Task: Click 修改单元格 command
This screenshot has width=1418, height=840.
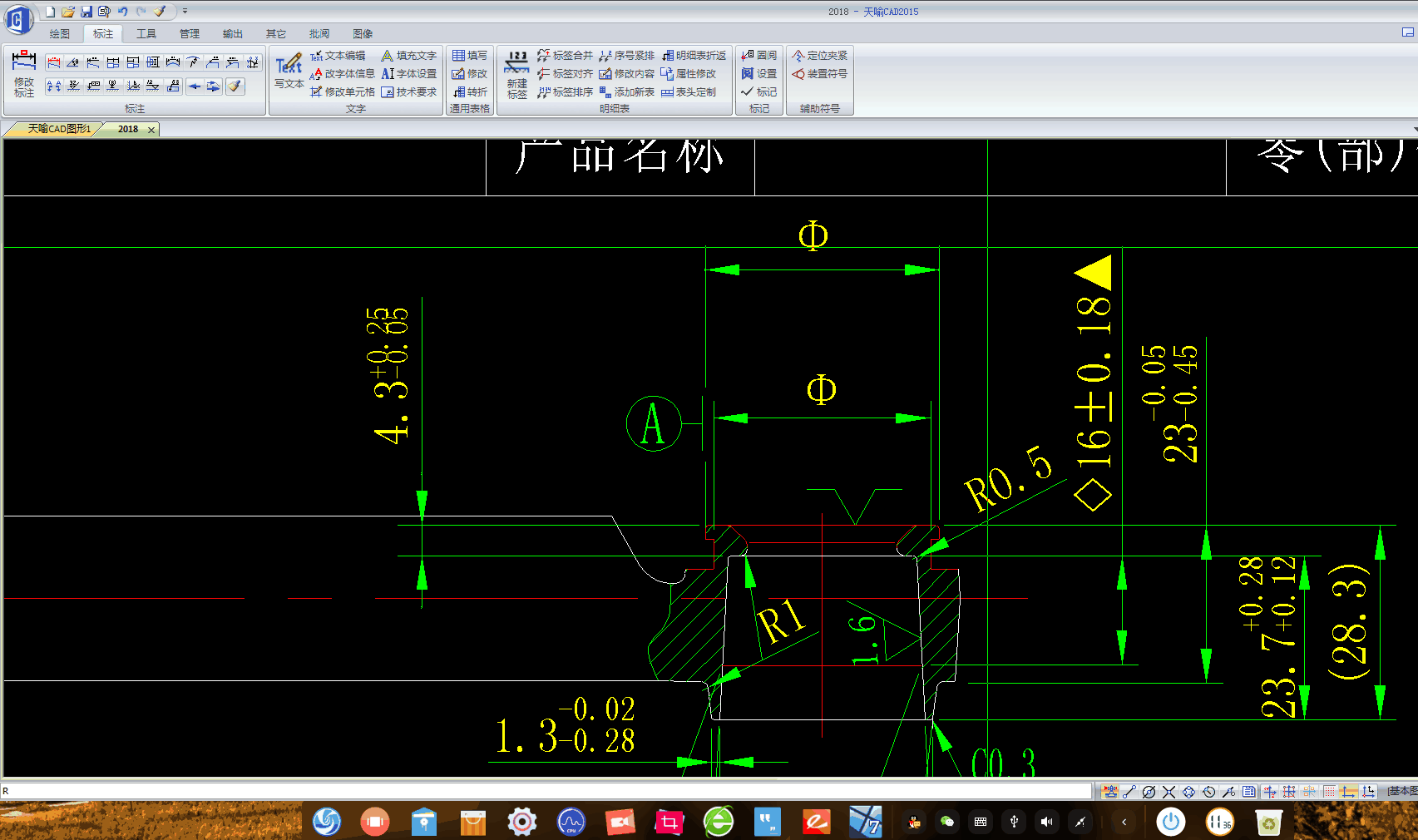Action: (x=342, y=92)
